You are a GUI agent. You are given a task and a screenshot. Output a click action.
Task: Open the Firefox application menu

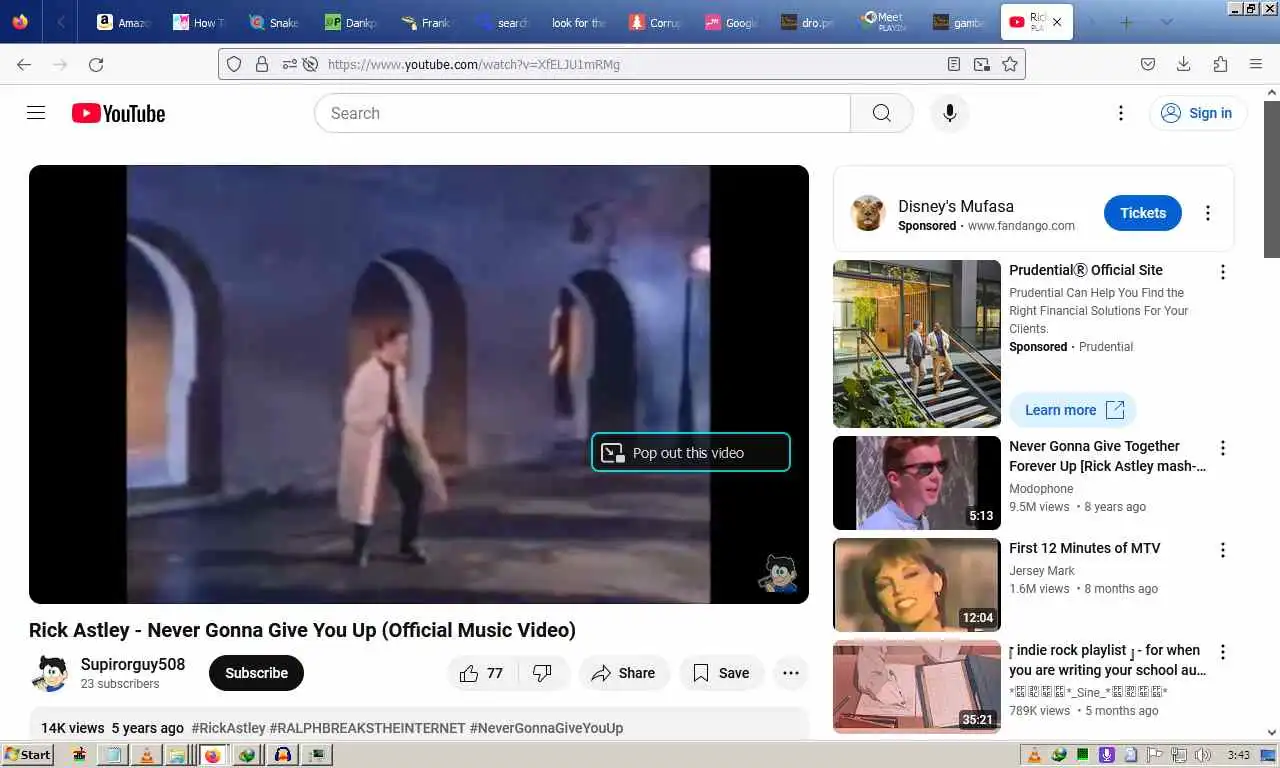pyautogui.click(x=1256, y=64)
